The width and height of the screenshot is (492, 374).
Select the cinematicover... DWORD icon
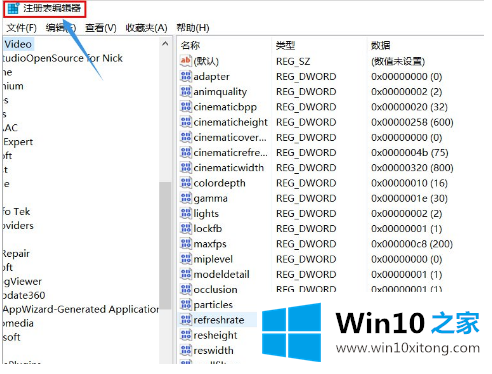pyautogui.click(x=186, y=137)
